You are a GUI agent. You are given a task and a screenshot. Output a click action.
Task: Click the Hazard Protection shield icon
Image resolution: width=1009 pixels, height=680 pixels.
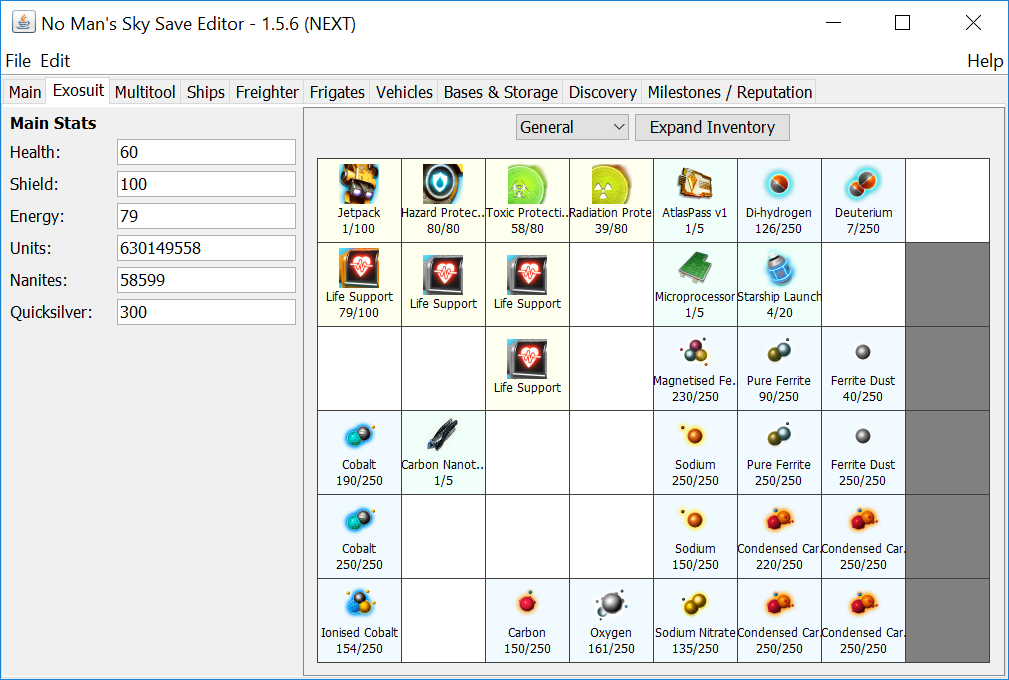443,184
